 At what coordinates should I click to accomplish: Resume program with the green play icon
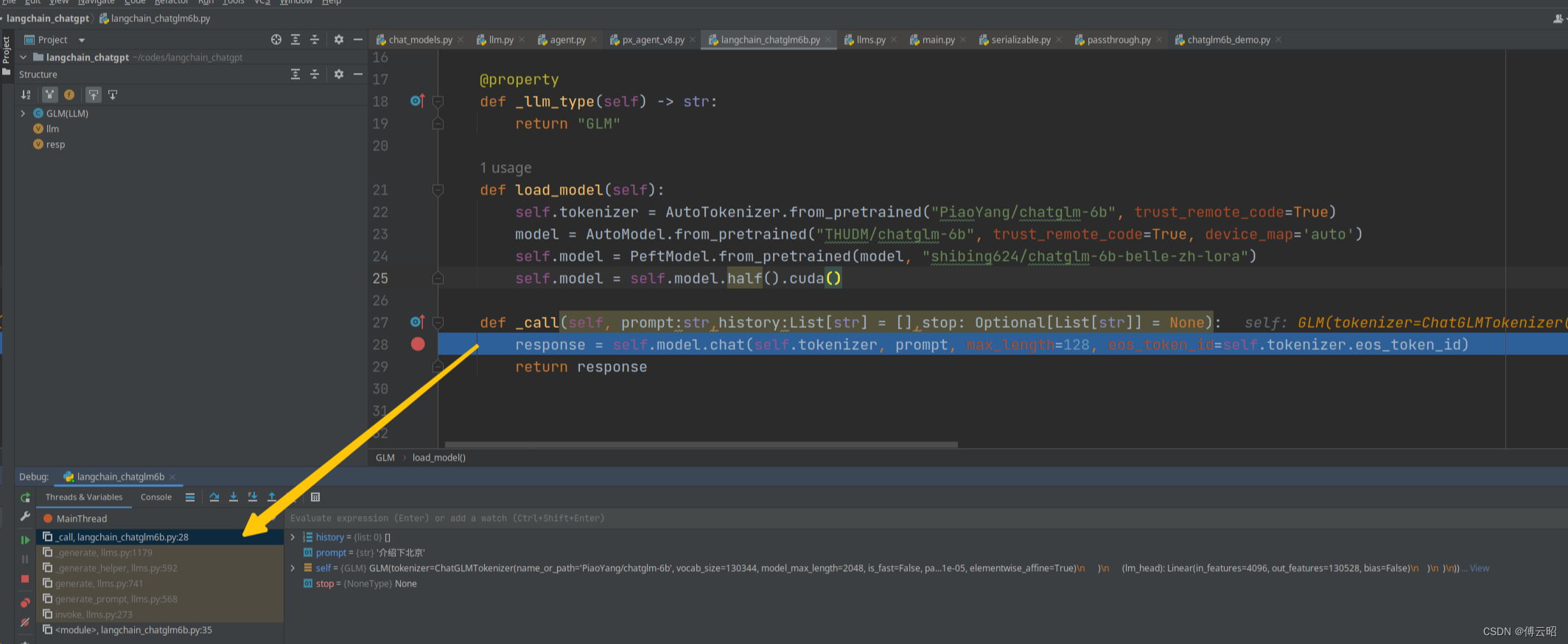coord(25,540)
